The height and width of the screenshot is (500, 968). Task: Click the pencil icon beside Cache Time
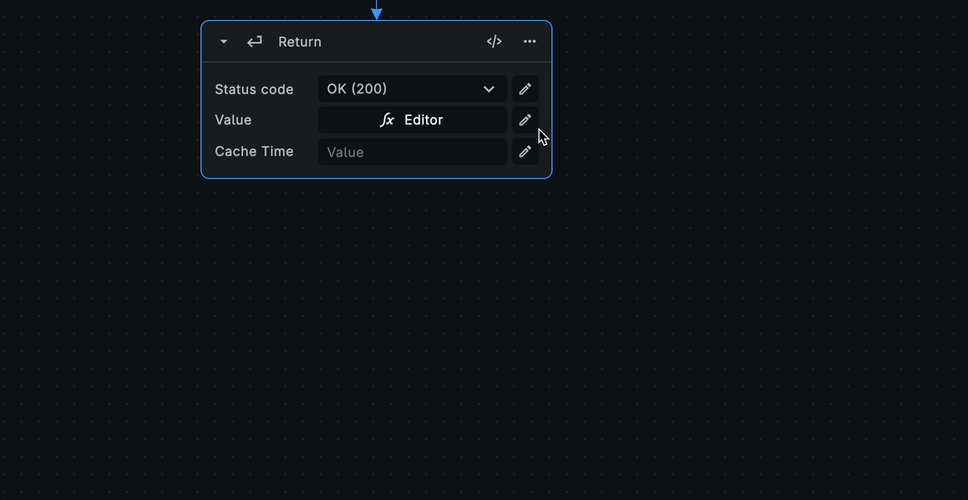[525, 152]
